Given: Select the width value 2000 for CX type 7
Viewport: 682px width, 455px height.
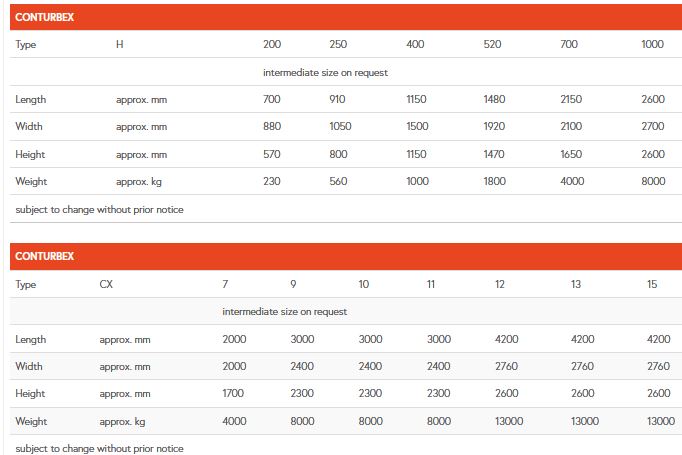Looking at the screenshot, I should pyautogui.click(x=234, y=366).
